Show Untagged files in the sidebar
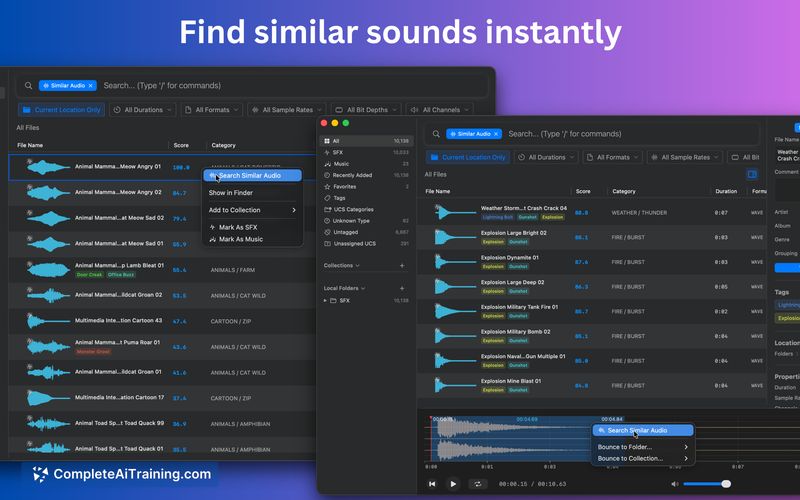This screenshot has width=800, height=500. pyautogui.click(x=366, y=232)
